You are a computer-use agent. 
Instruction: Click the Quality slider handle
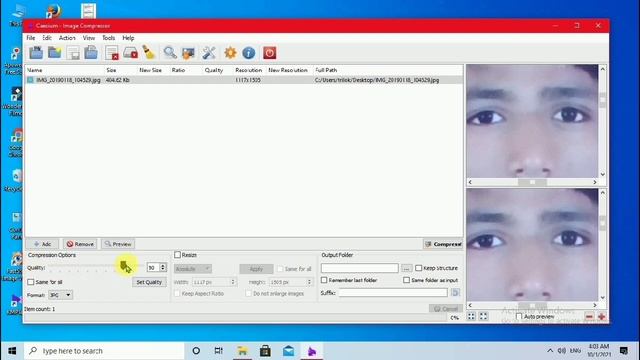(x=124, y=266)
